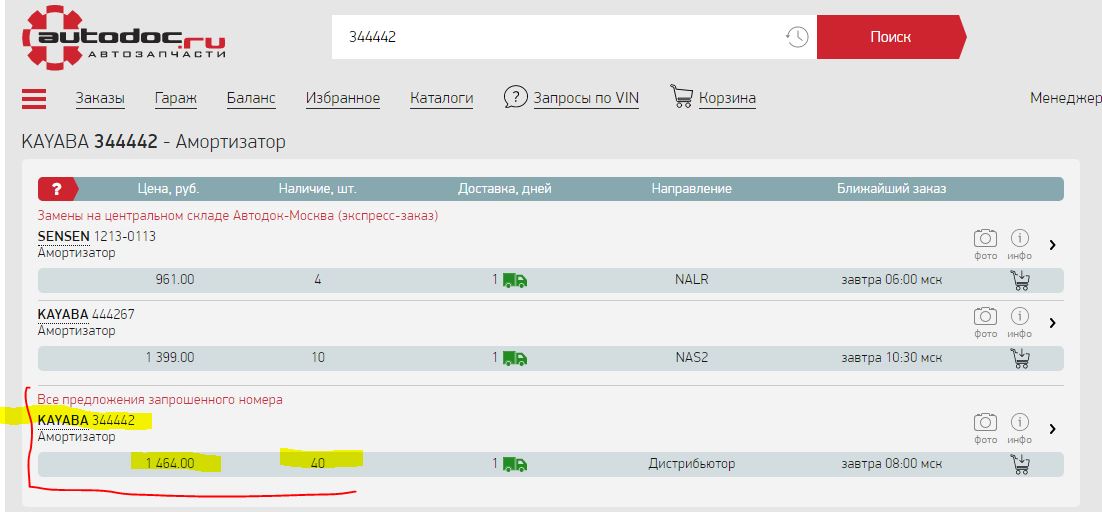Sort by Доставка, дней column header
The image size is (1102, 512).
point(505,189)
